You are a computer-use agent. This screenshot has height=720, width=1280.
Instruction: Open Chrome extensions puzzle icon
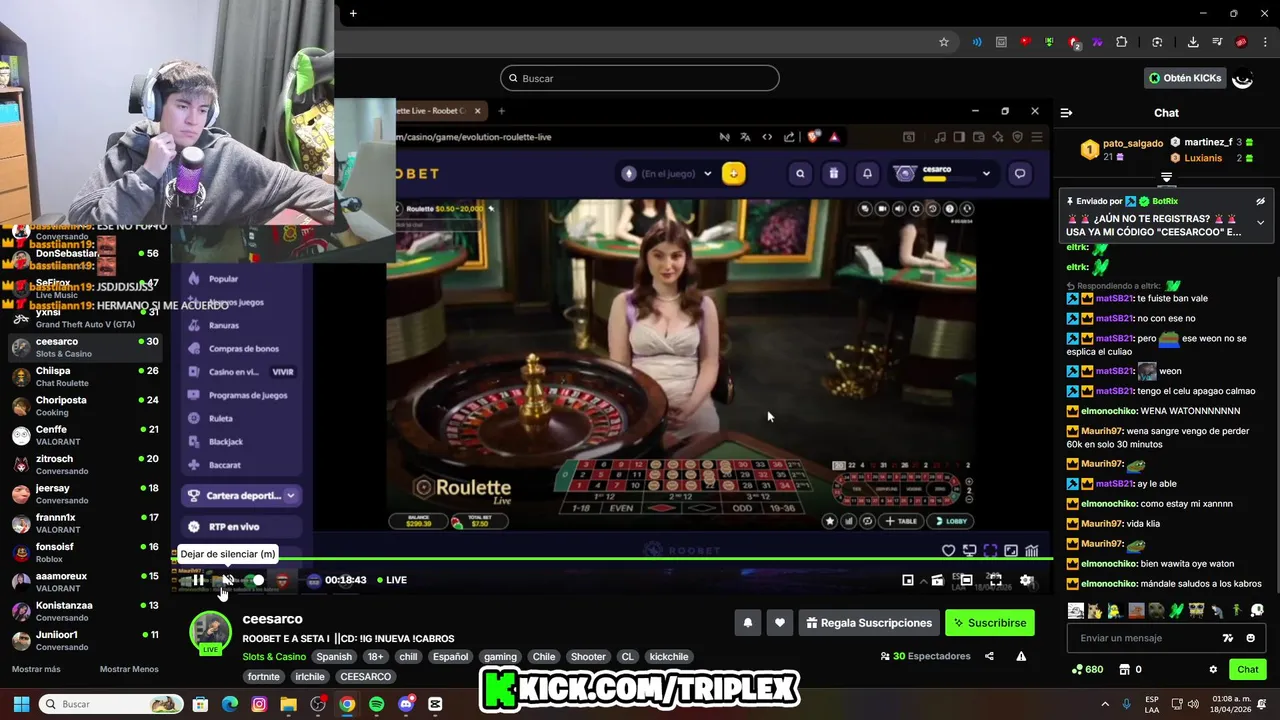point(1121,42)
